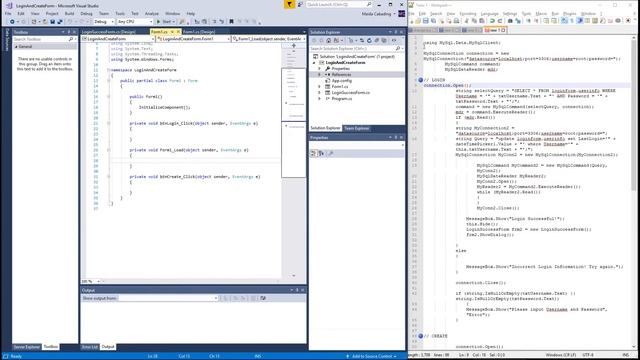The image size is (640, 360).
Task: Click the Visual Studio user account avatar icon
Action: [x=402, y=13]
